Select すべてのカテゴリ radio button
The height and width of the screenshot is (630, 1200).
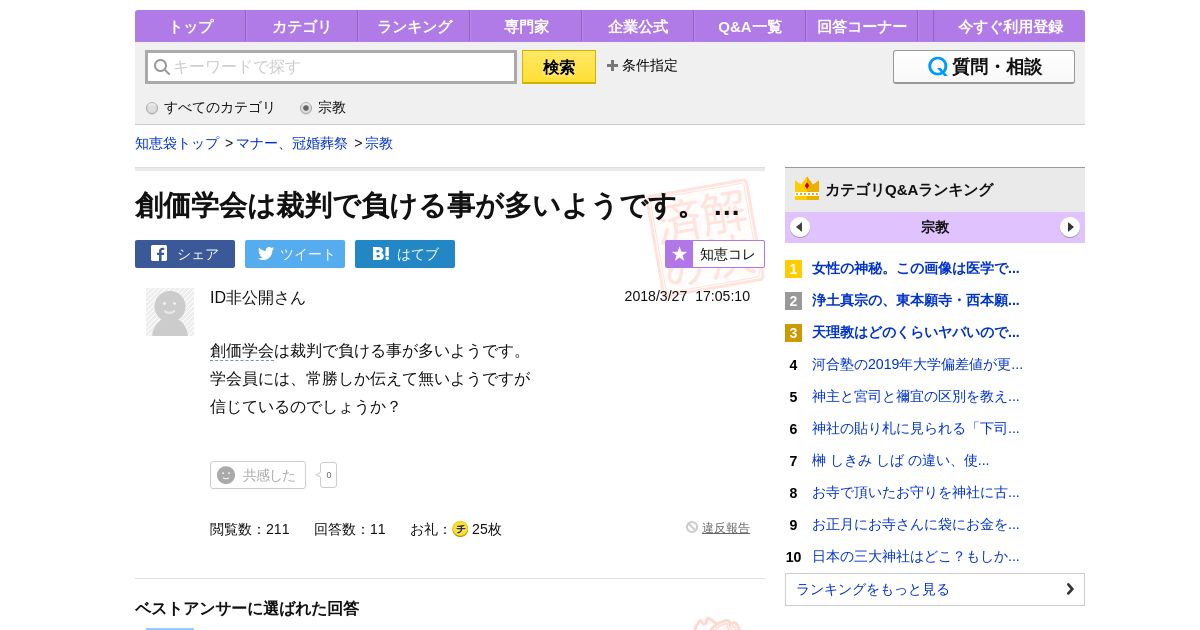point(152,108)
